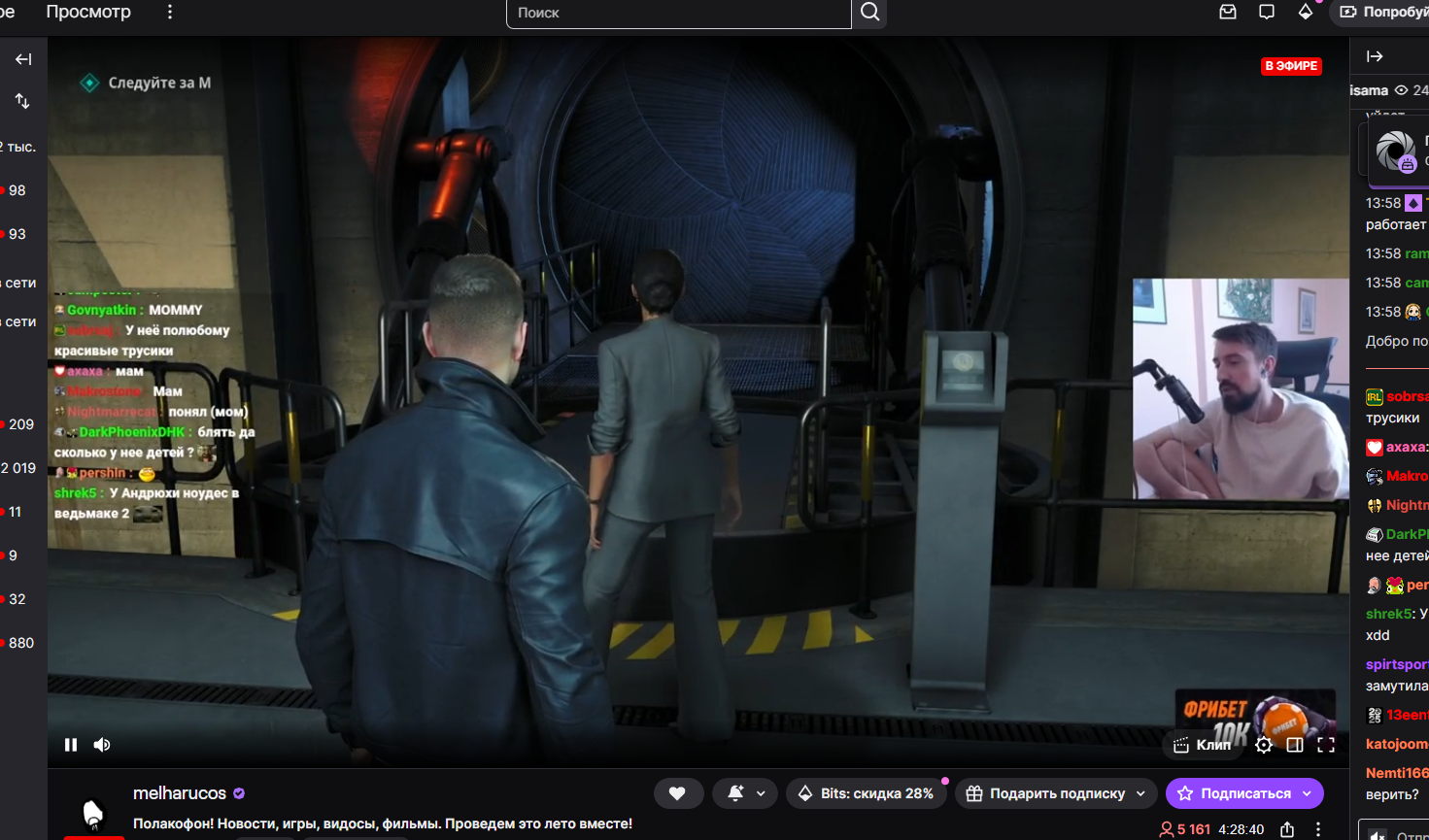The image size is (1429, 840).
Task: Focus the Поиск search field
Action: click(679, 13)
